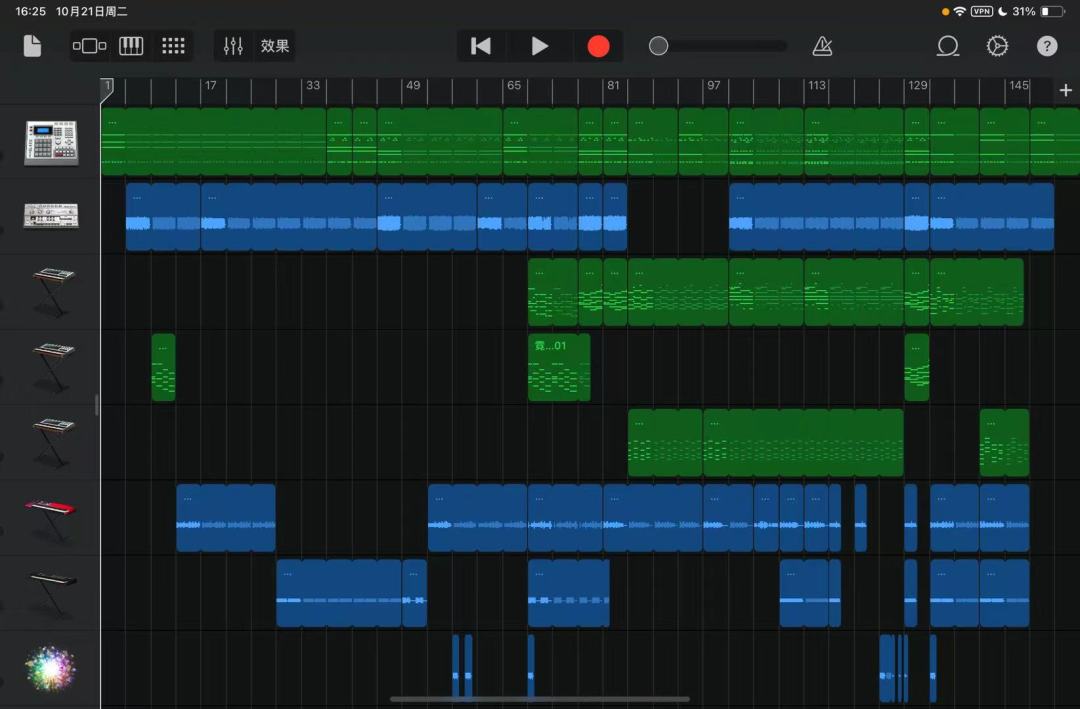Jump to bar 65 on ruler

pyautogui.click(x=514, y=85)
